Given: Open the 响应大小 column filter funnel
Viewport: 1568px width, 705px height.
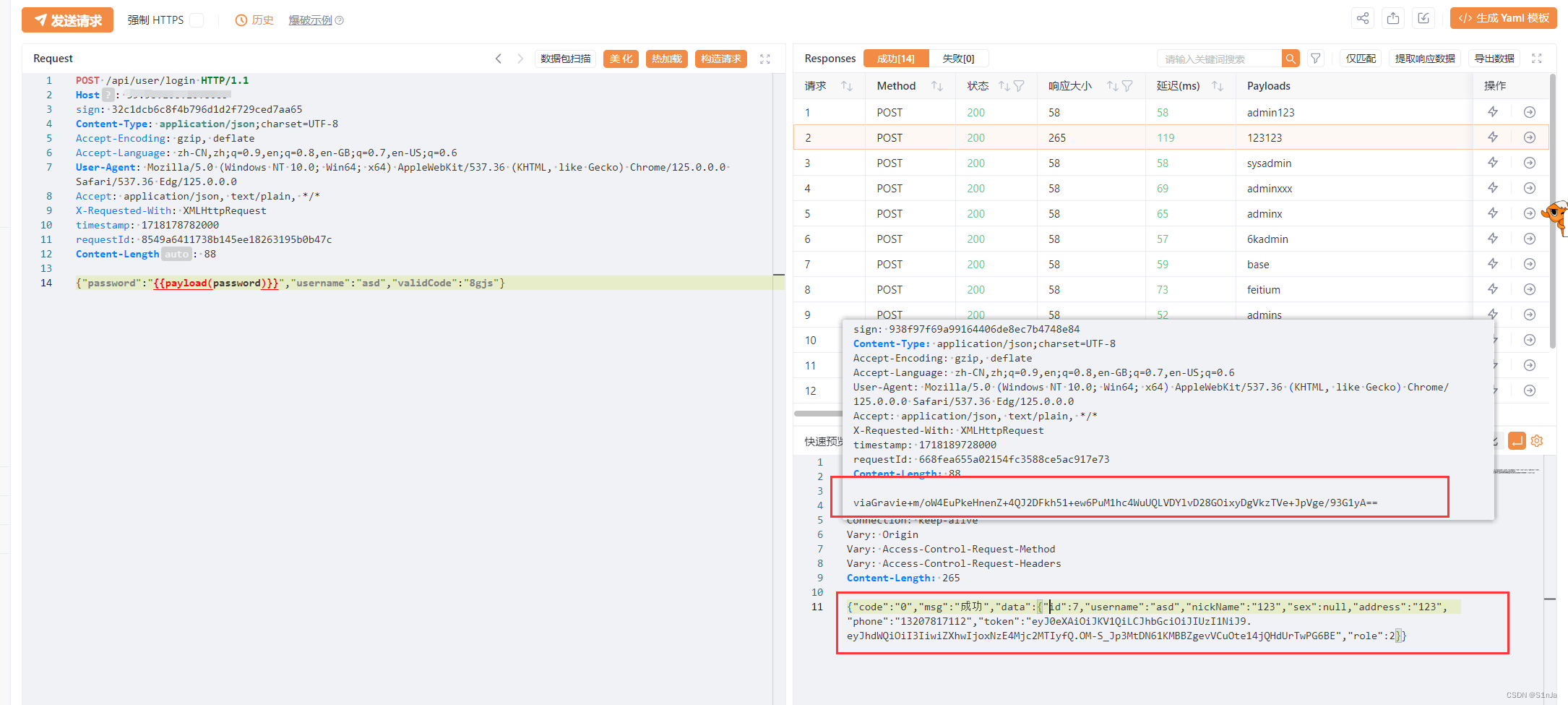Looking at the screenshot, I should click(1127, 86).
